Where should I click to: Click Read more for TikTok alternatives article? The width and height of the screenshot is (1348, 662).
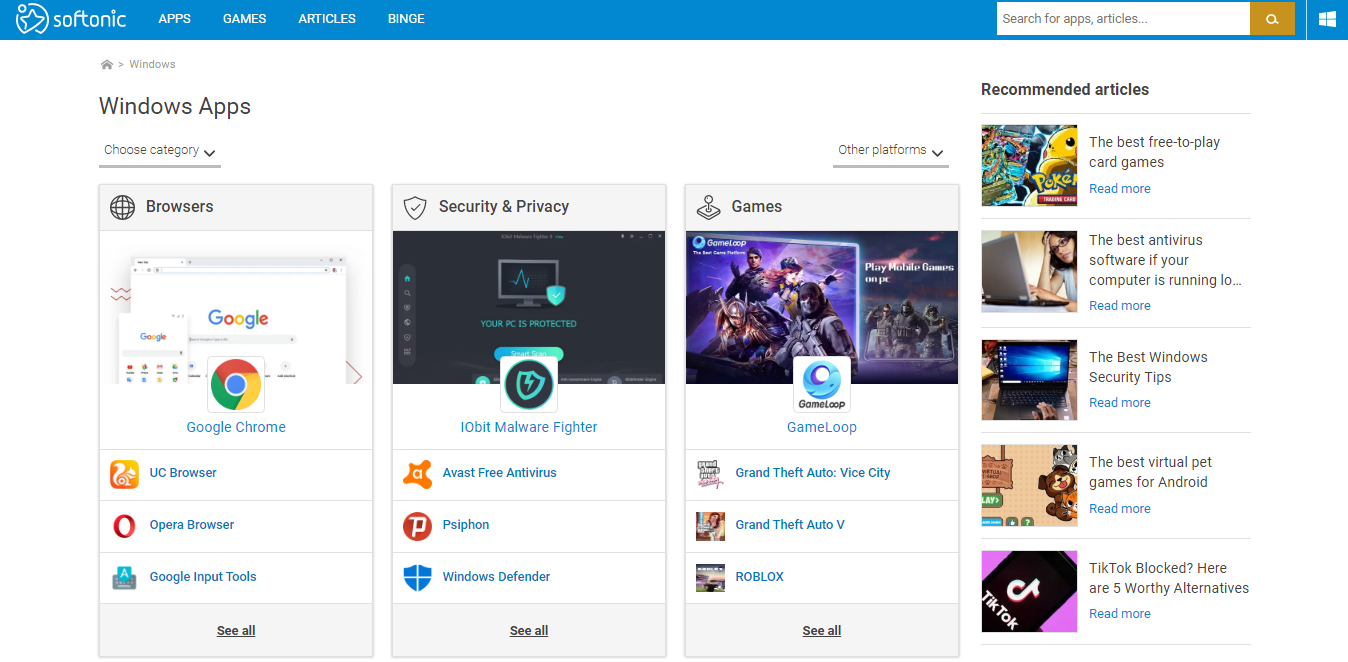1119,614
